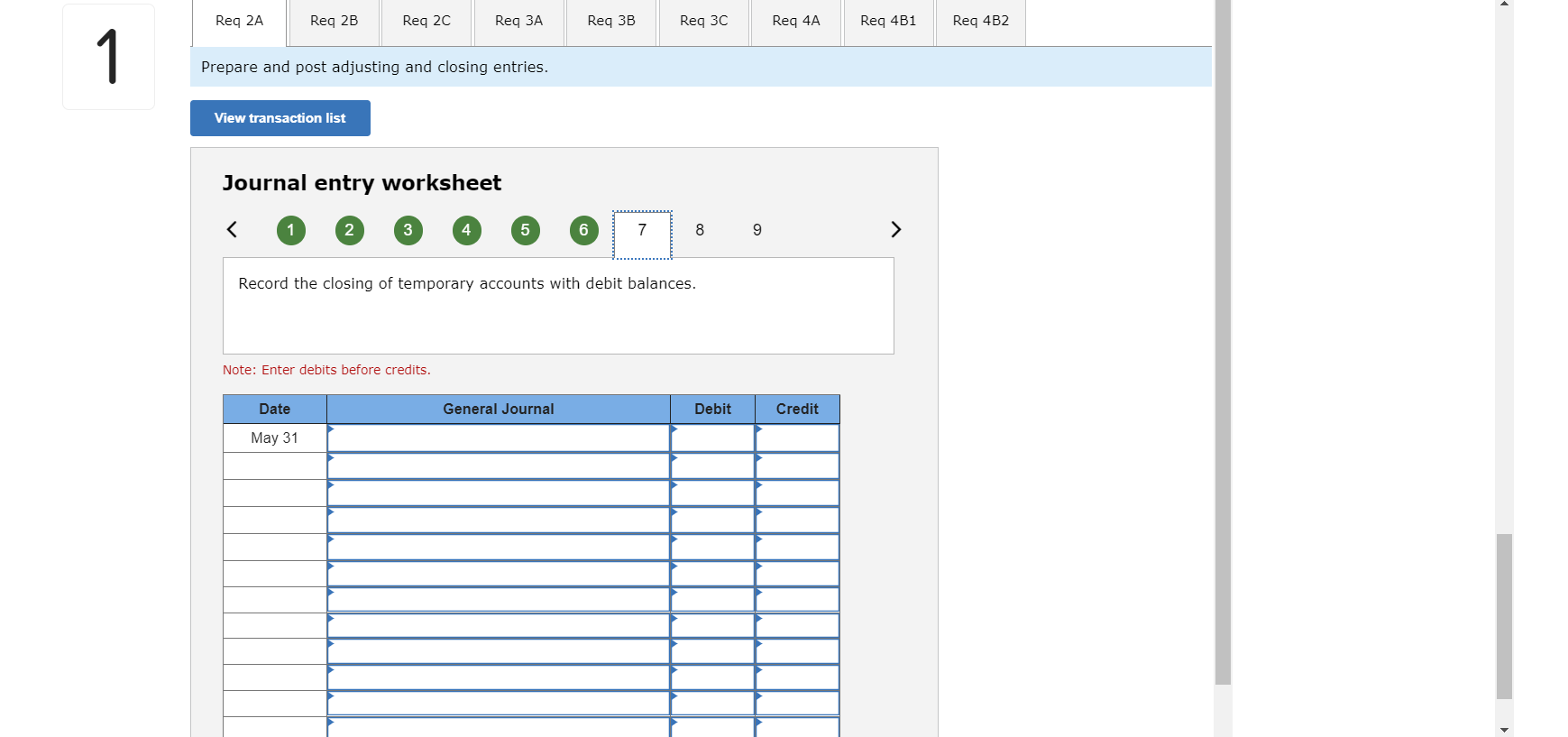Screen dimensions: 1568x737
Task: Click Credit field in second row
Action: [797, 465]
